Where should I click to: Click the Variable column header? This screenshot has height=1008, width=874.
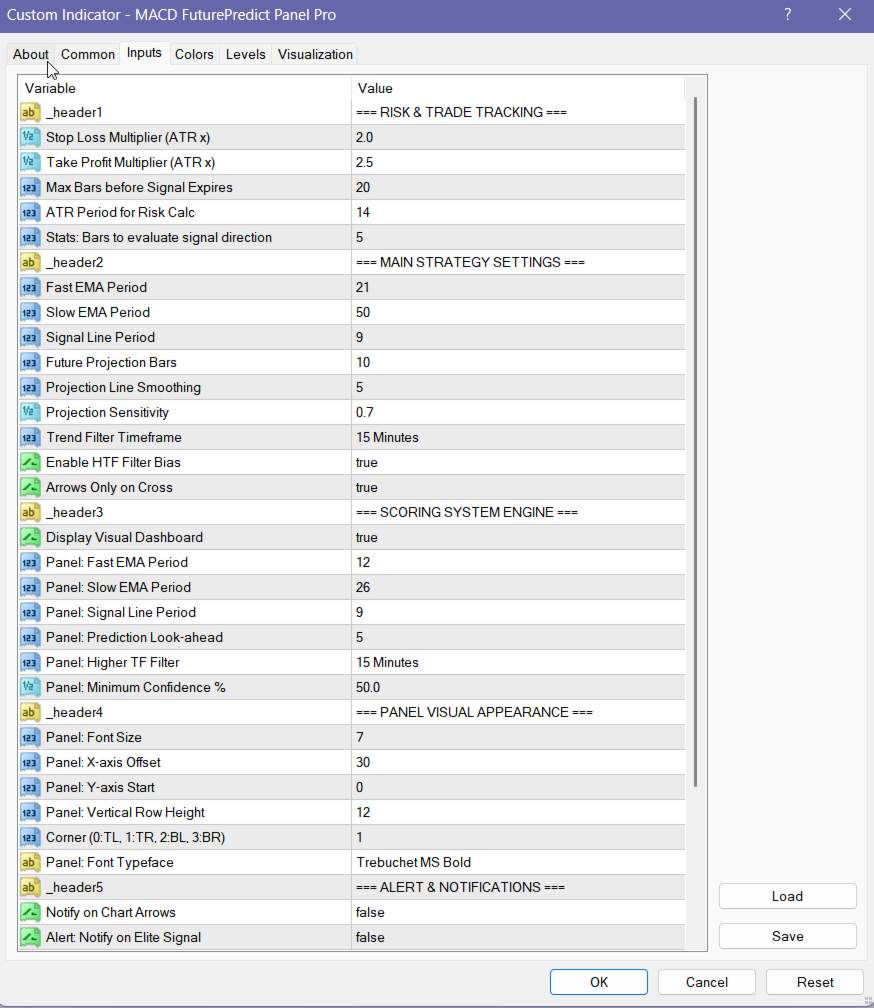[x=185, y=88]
